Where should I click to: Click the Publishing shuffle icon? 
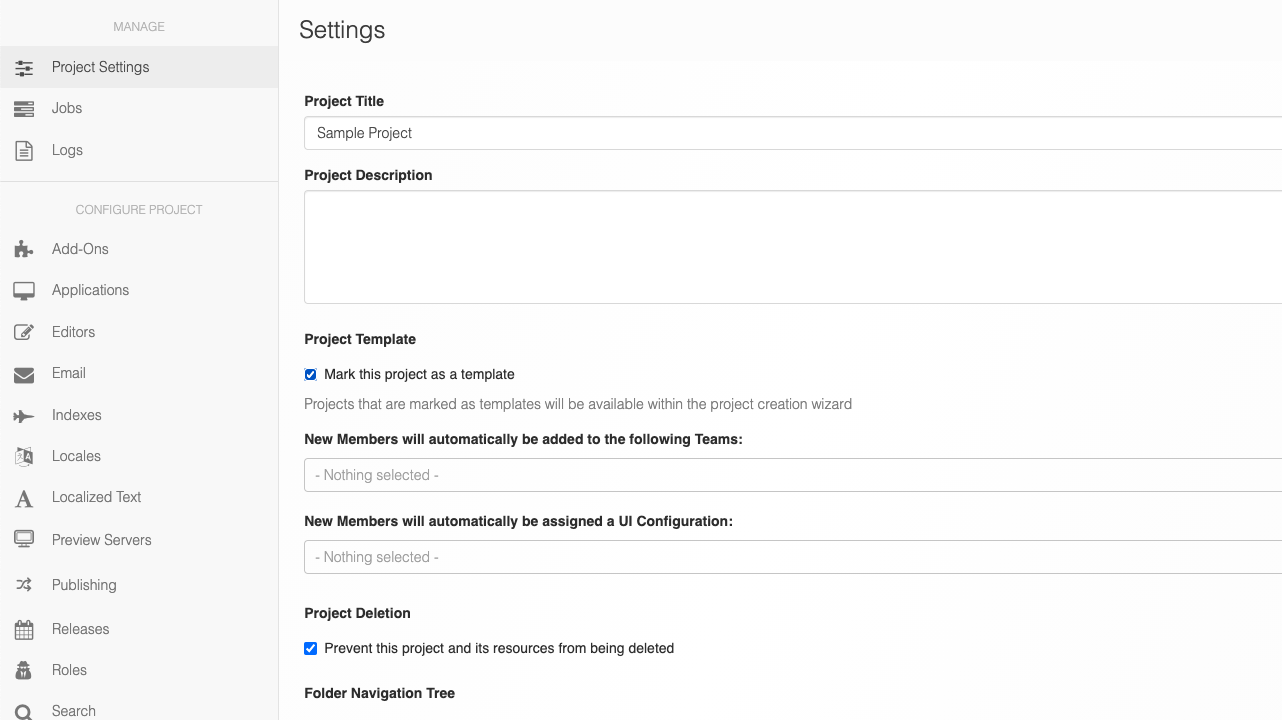point(24,585)
